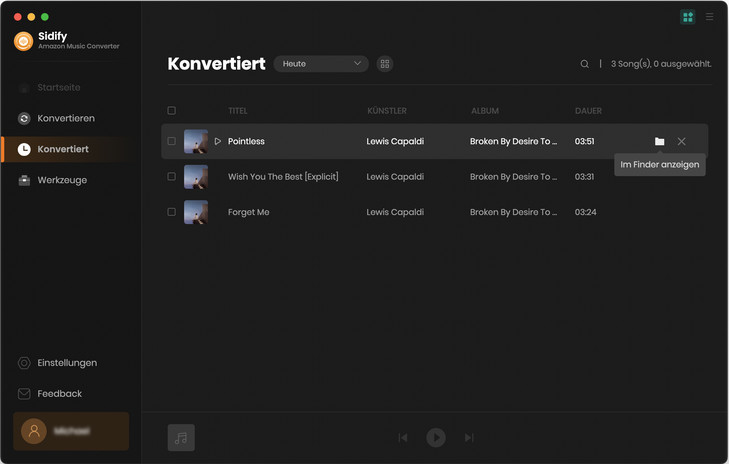729x464 pixels.
Task: Open the user account panel
Action: click(x=71, y=431)
